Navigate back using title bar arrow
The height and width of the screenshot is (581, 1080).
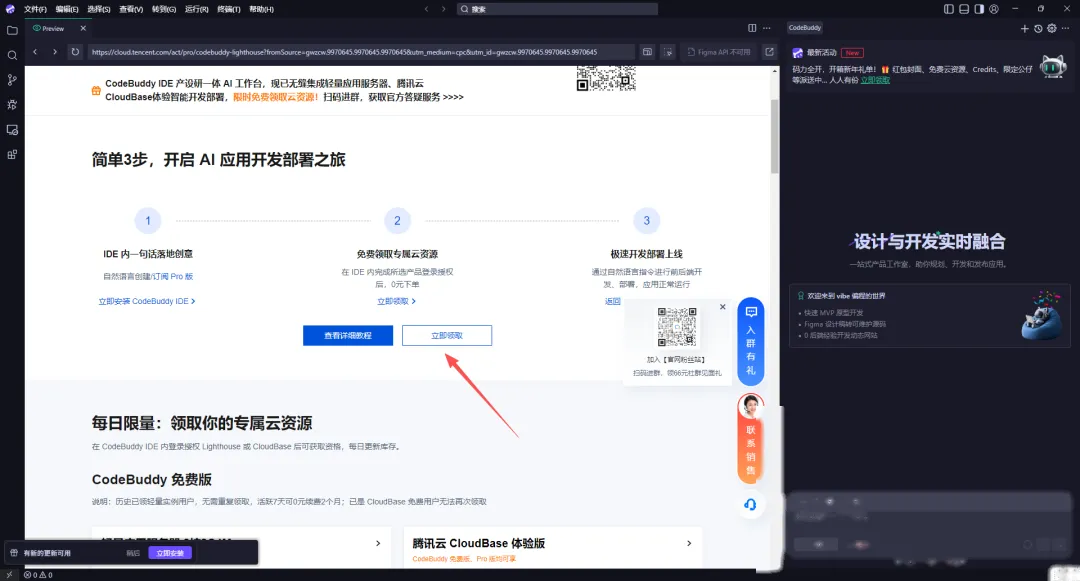pos(426,9)
